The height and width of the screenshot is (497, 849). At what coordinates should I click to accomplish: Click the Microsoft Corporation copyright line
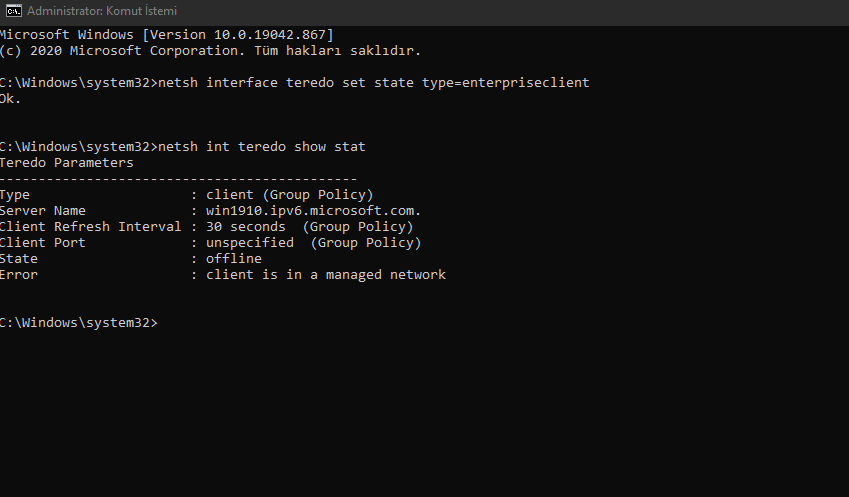point(210,51)
